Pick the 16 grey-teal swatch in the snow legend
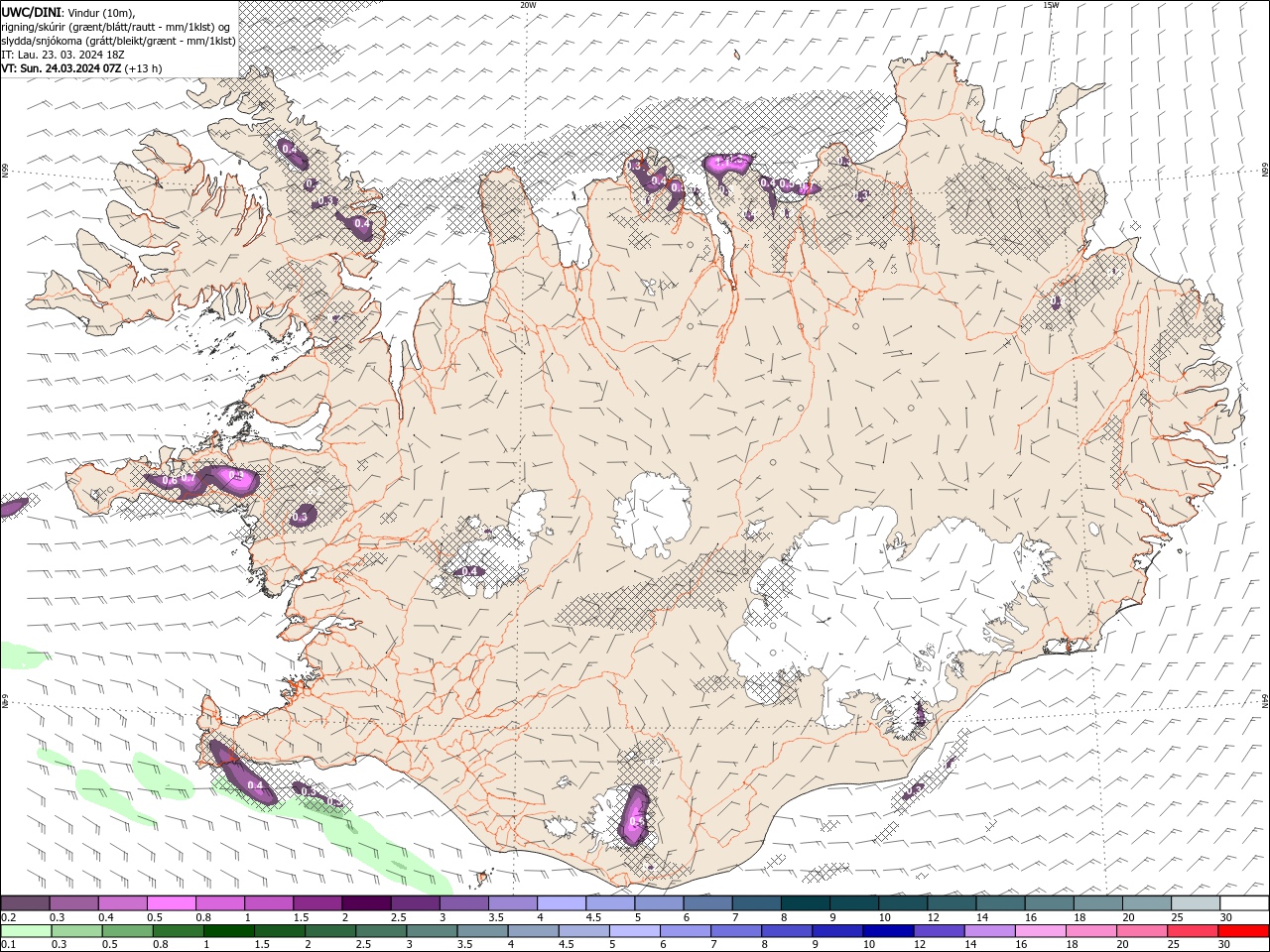 pos(1048,903)
